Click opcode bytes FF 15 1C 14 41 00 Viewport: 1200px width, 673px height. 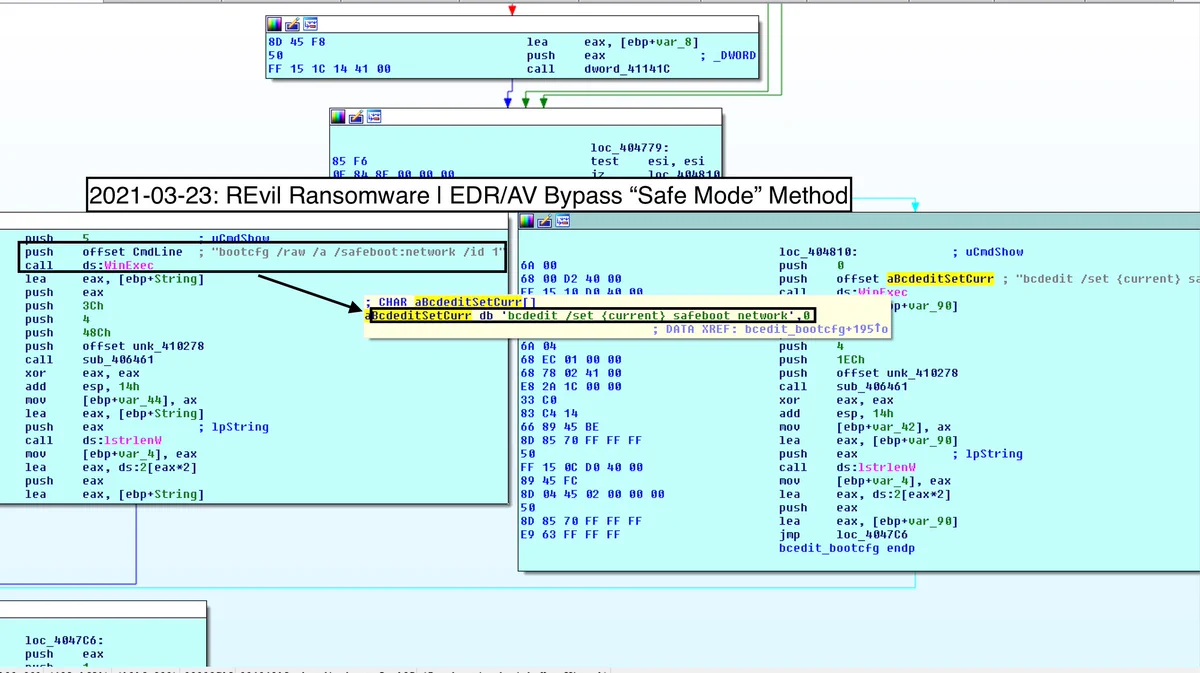point(329,69)
